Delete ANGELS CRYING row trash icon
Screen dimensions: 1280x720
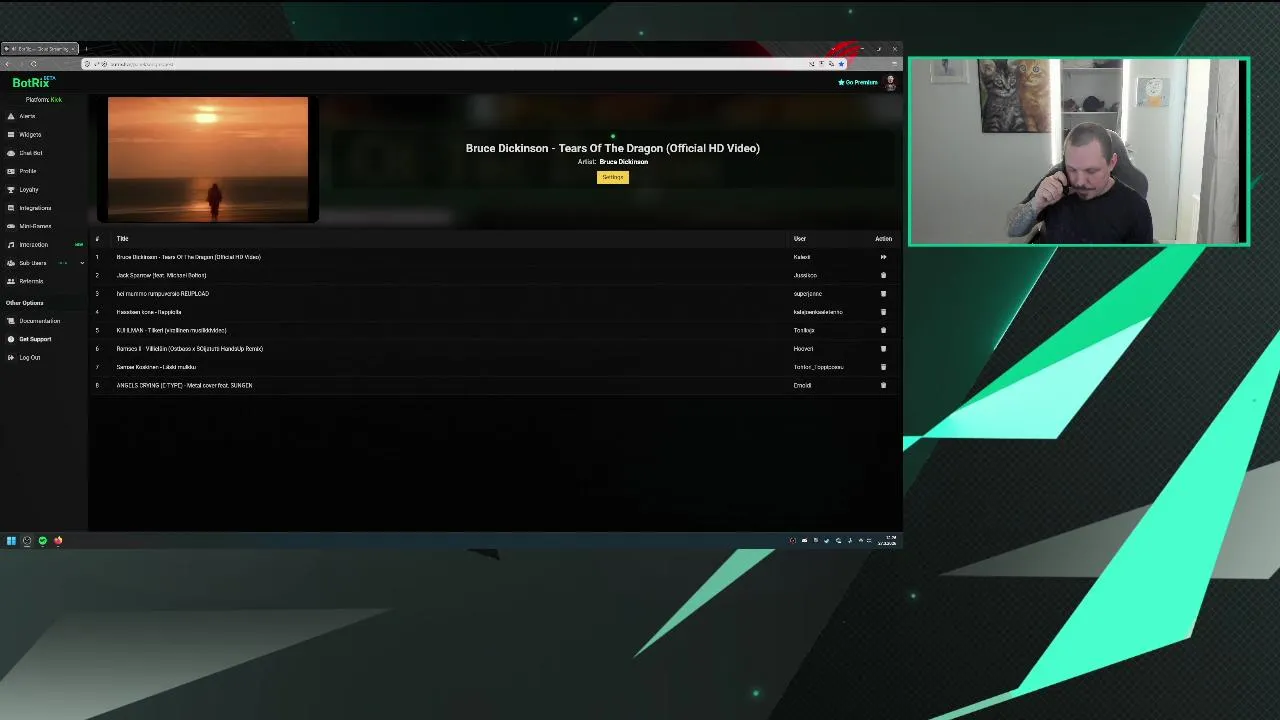883,385
